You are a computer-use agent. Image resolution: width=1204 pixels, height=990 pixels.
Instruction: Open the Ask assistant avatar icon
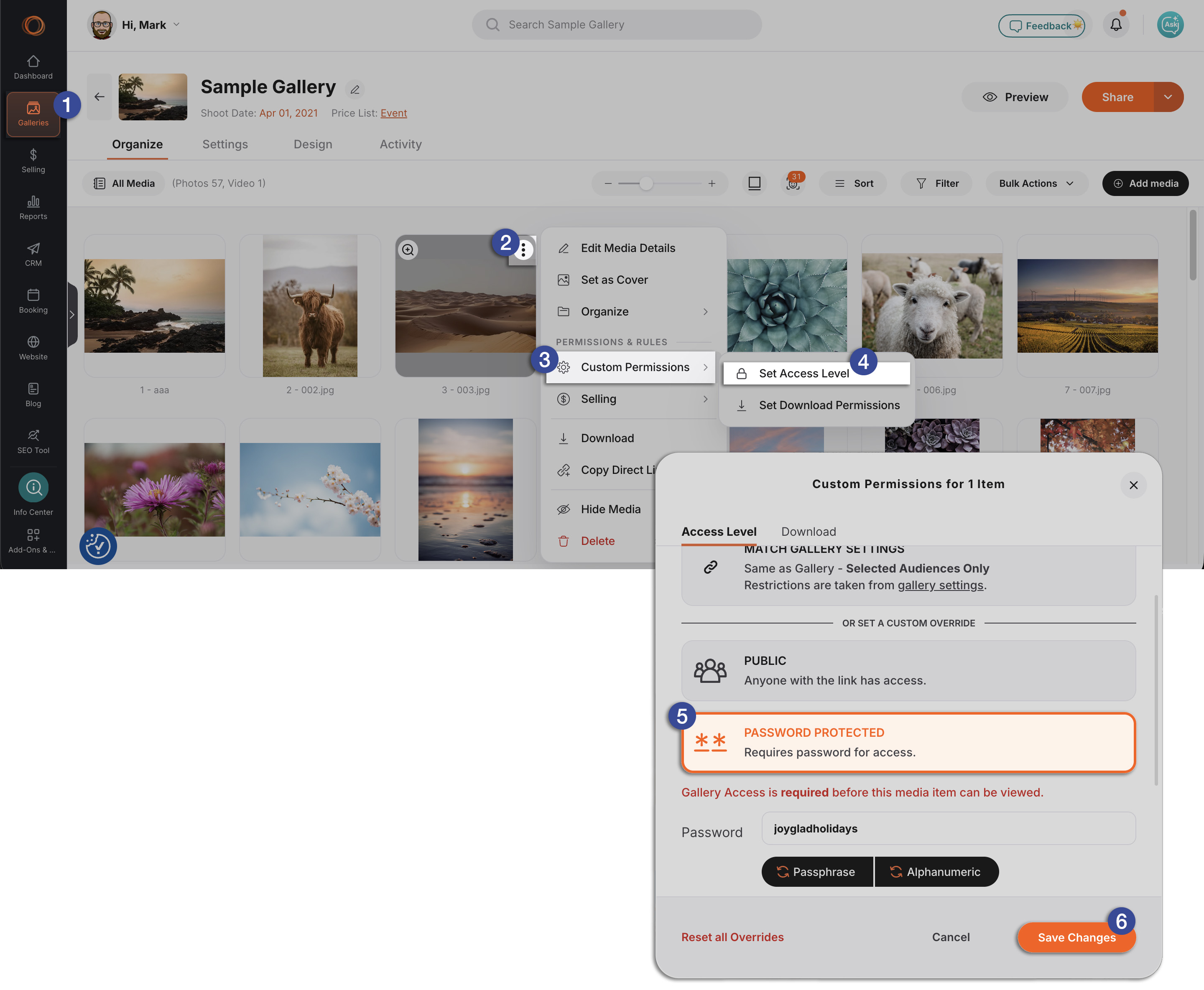tap(1170, 25)
